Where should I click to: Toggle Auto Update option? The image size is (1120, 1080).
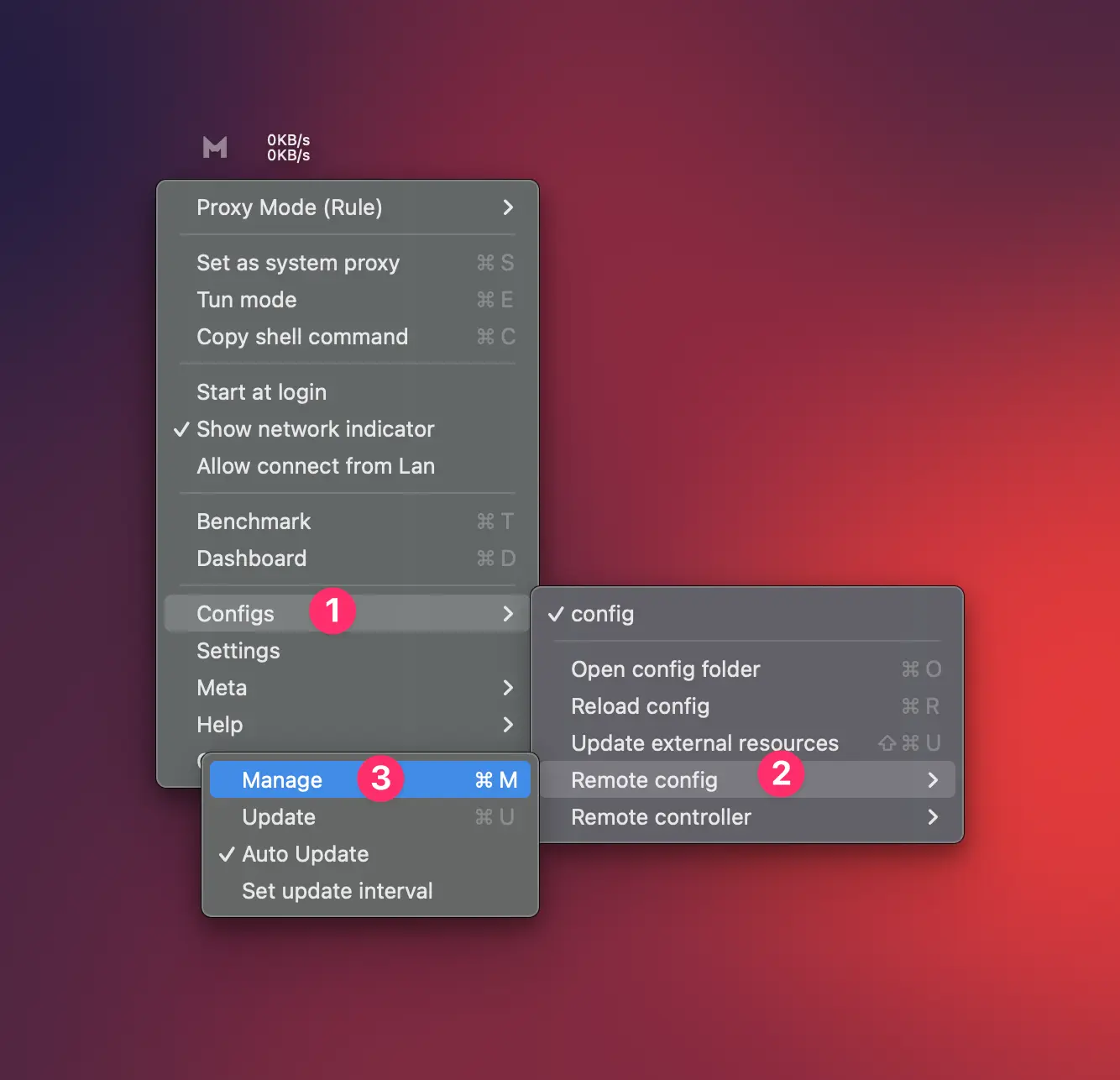[x=305, y=854]
